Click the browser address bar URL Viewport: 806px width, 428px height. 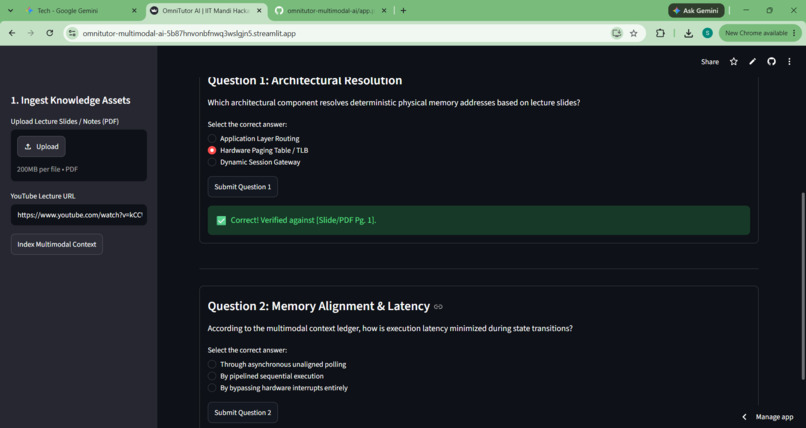(189, 33)
